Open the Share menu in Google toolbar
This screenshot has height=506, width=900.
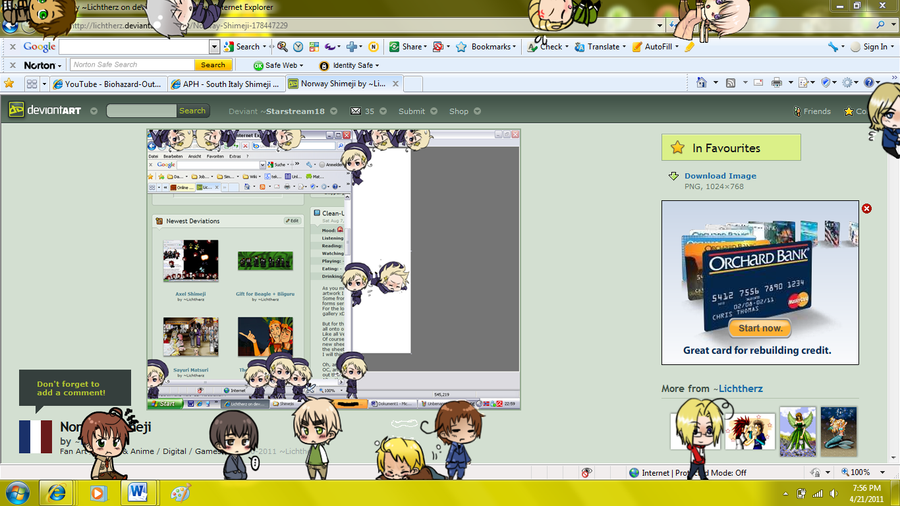408,46
